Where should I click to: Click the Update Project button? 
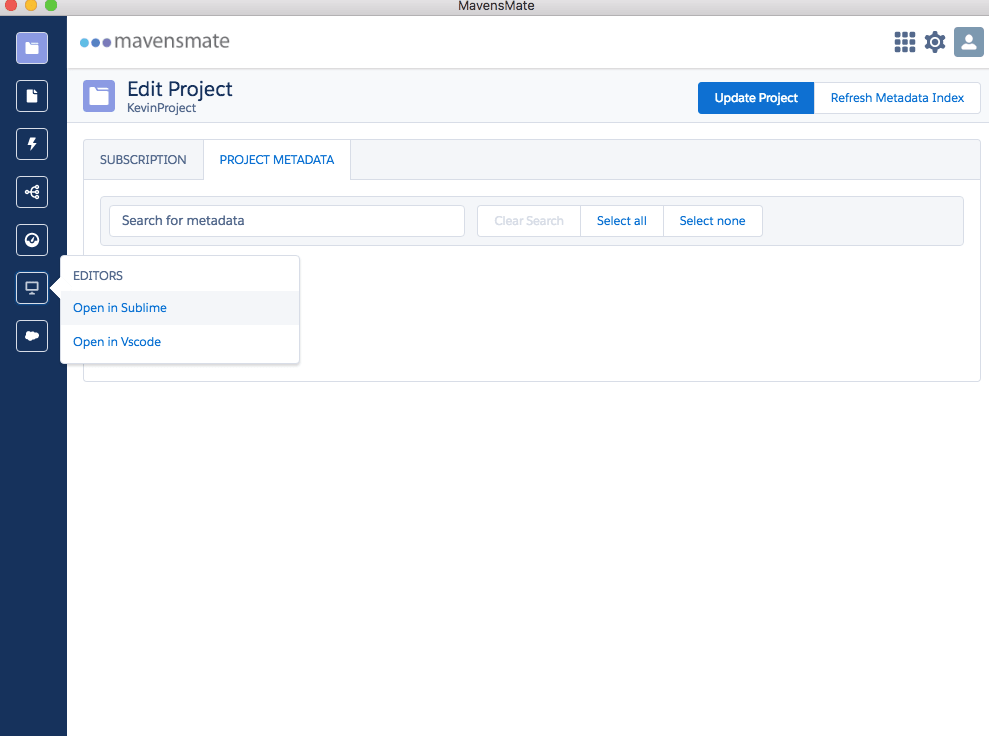tap(756, 98)
